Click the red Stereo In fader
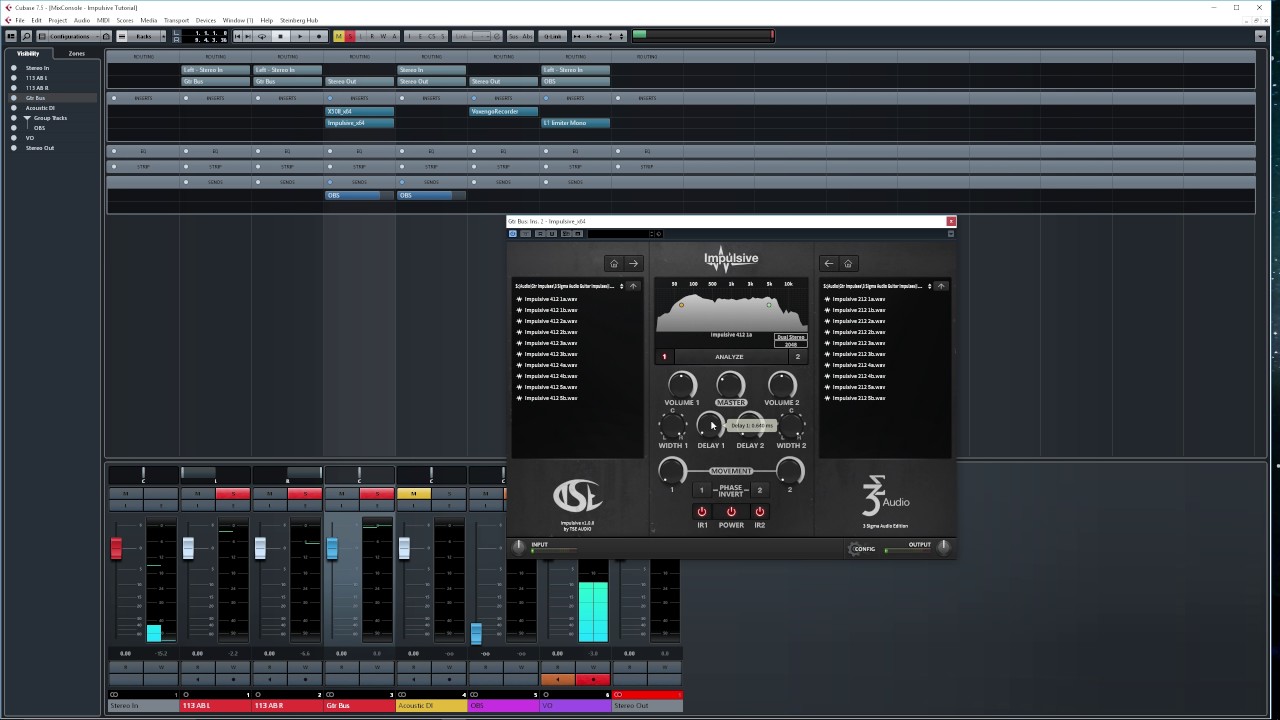The image size is (1280, 720). click(116, 547)
